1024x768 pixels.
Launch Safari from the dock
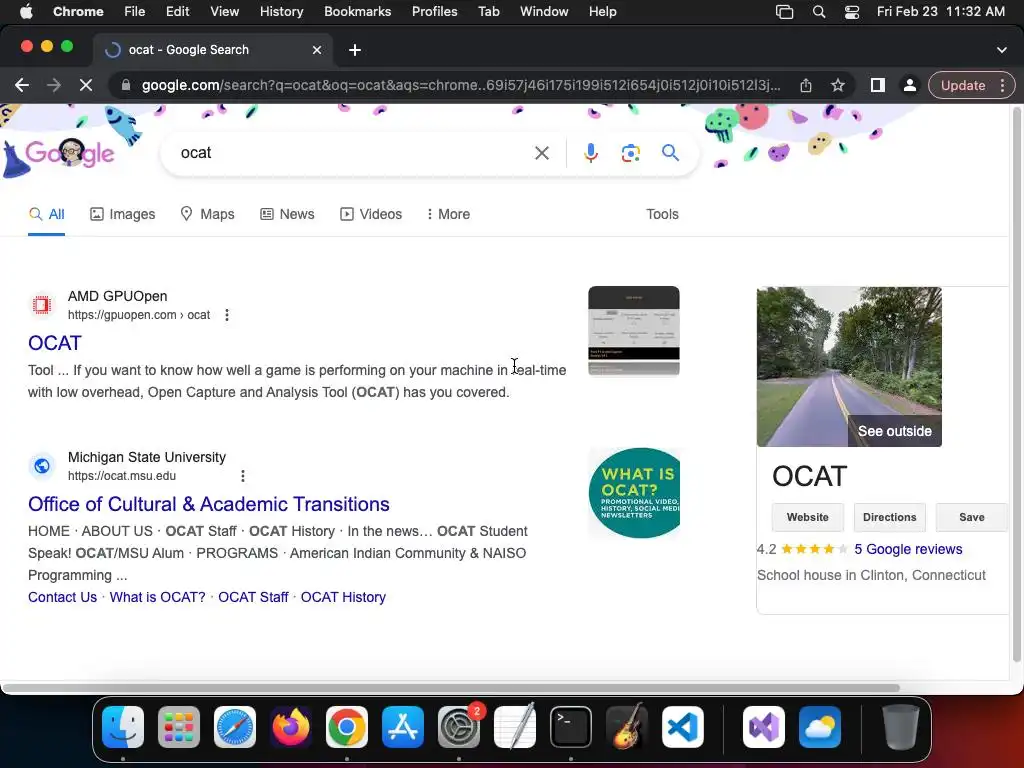(235, 727)
